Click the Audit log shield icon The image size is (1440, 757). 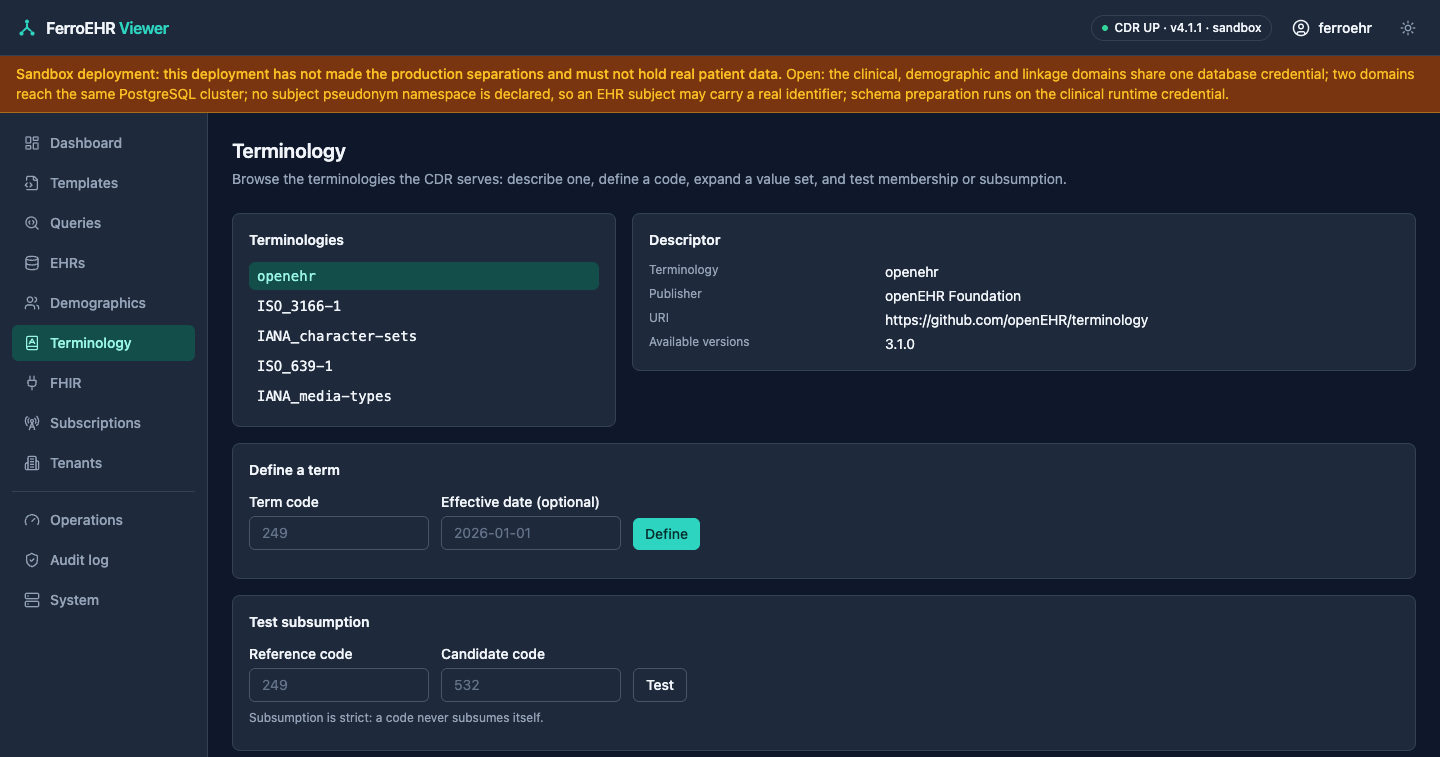[32, 560]
